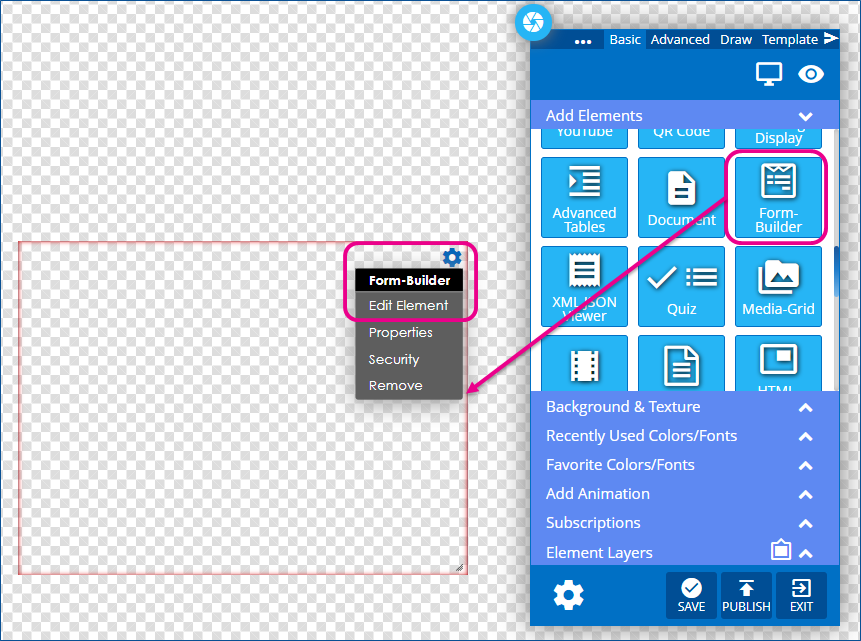Insert a Document element
Image resolution: width=861 pixels, height=641 pixels.
681,198
